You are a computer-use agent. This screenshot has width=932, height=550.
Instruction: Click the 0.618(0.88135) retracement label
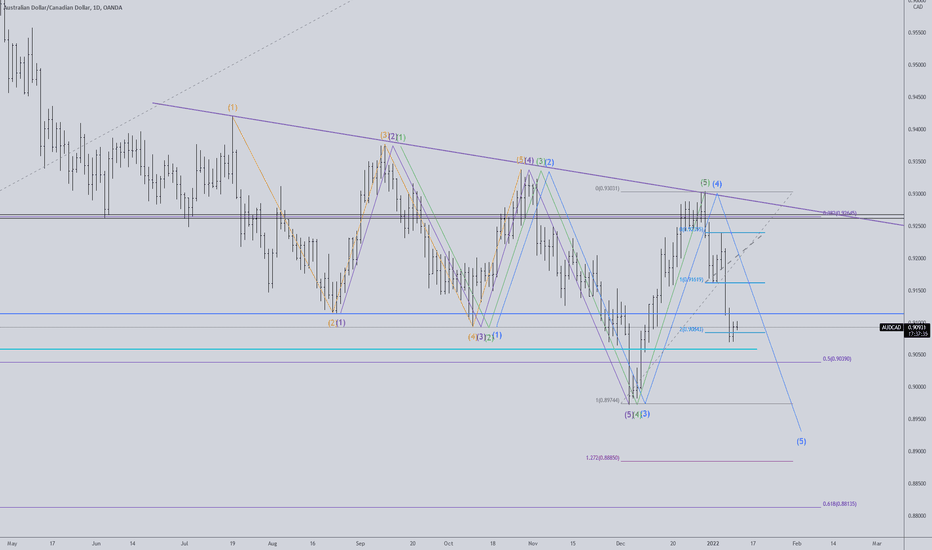click(839, 504)
